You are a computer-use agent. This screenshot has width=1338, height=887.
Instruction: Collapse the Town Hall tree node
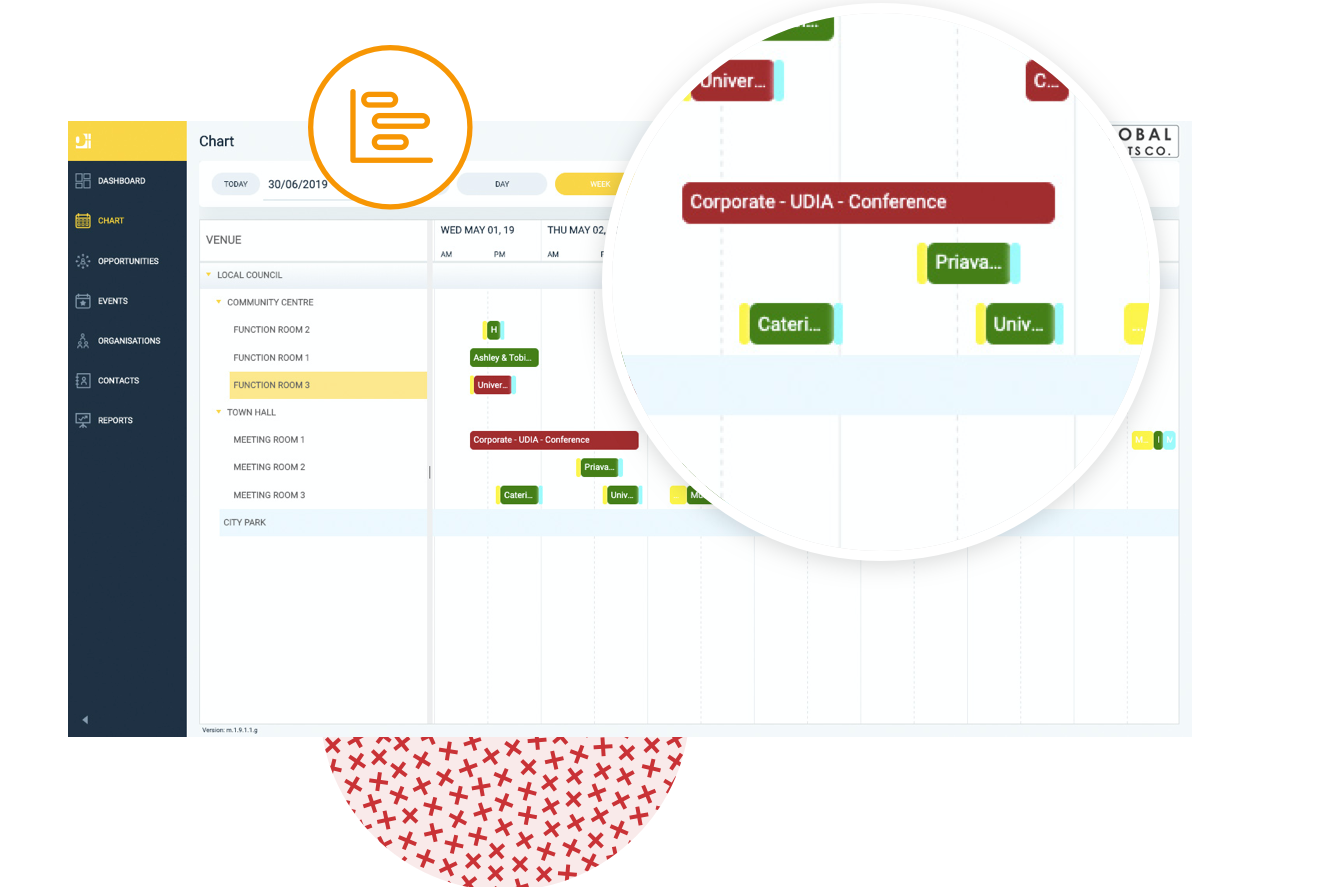pyautogui.click(x=219, y=412)
